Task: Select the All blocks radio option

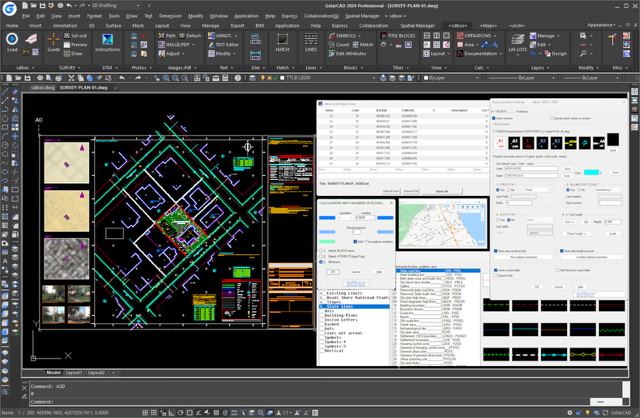Action: (321, 262)
